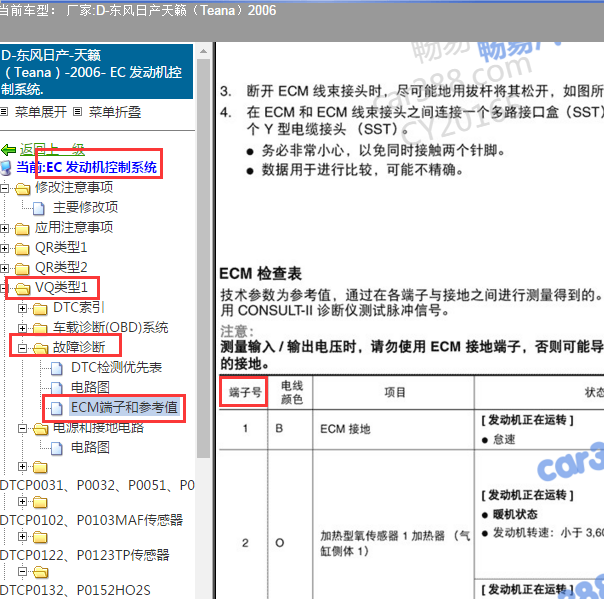Viewport: 604px width, 599px height.
Task: Expand the 应用注意事项 tree node
Action: pyautogui.click(x=4, y=228)
